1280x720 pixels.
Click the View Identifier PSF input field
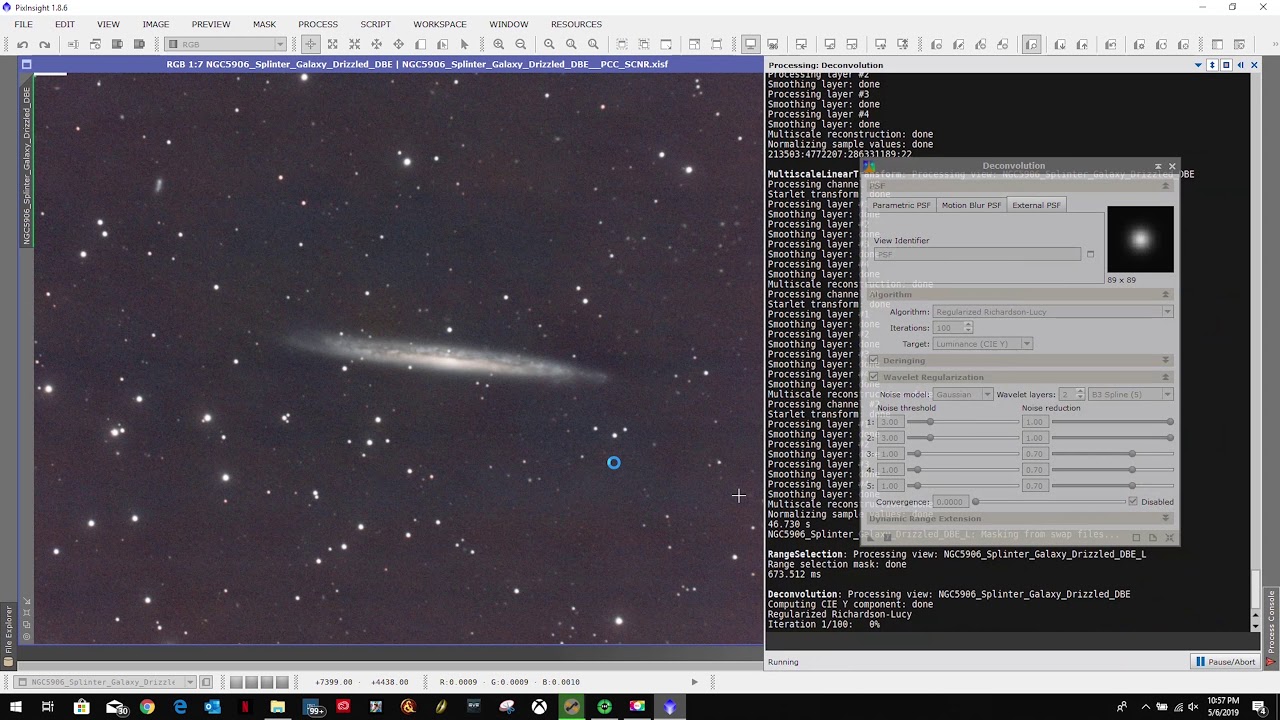point(976,254)
